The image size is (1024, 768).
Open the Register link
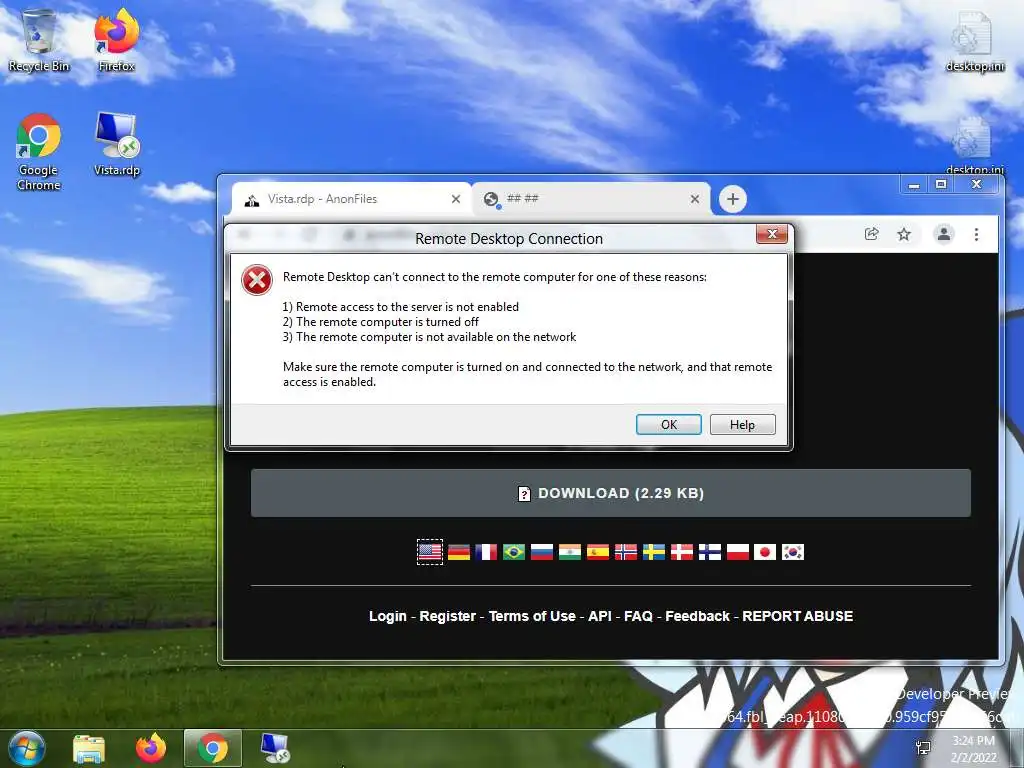447,616
